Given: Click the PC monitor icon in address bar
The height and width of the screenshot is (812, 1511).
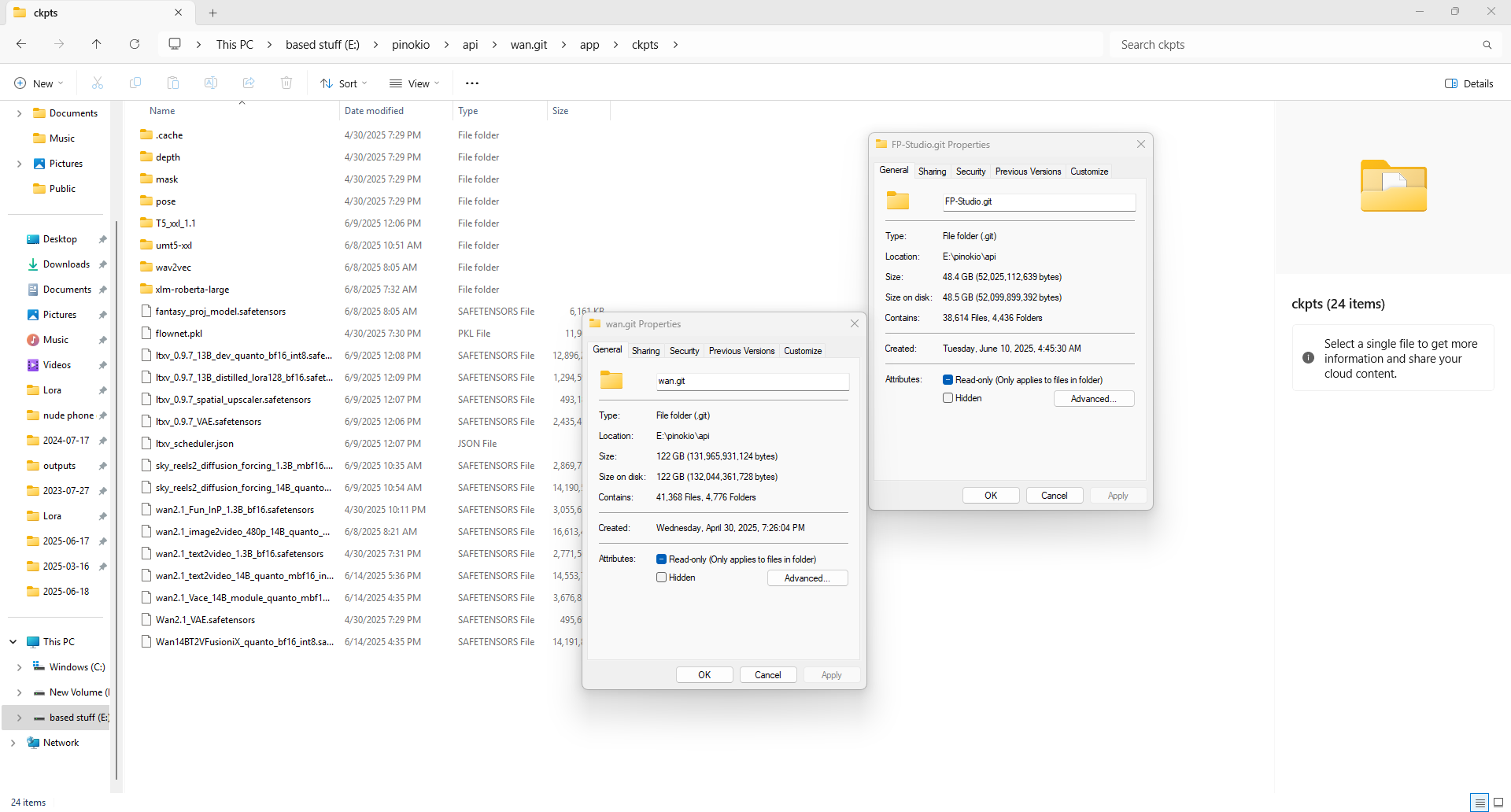Looking at the screenshot, I should (x=175, y=44).
